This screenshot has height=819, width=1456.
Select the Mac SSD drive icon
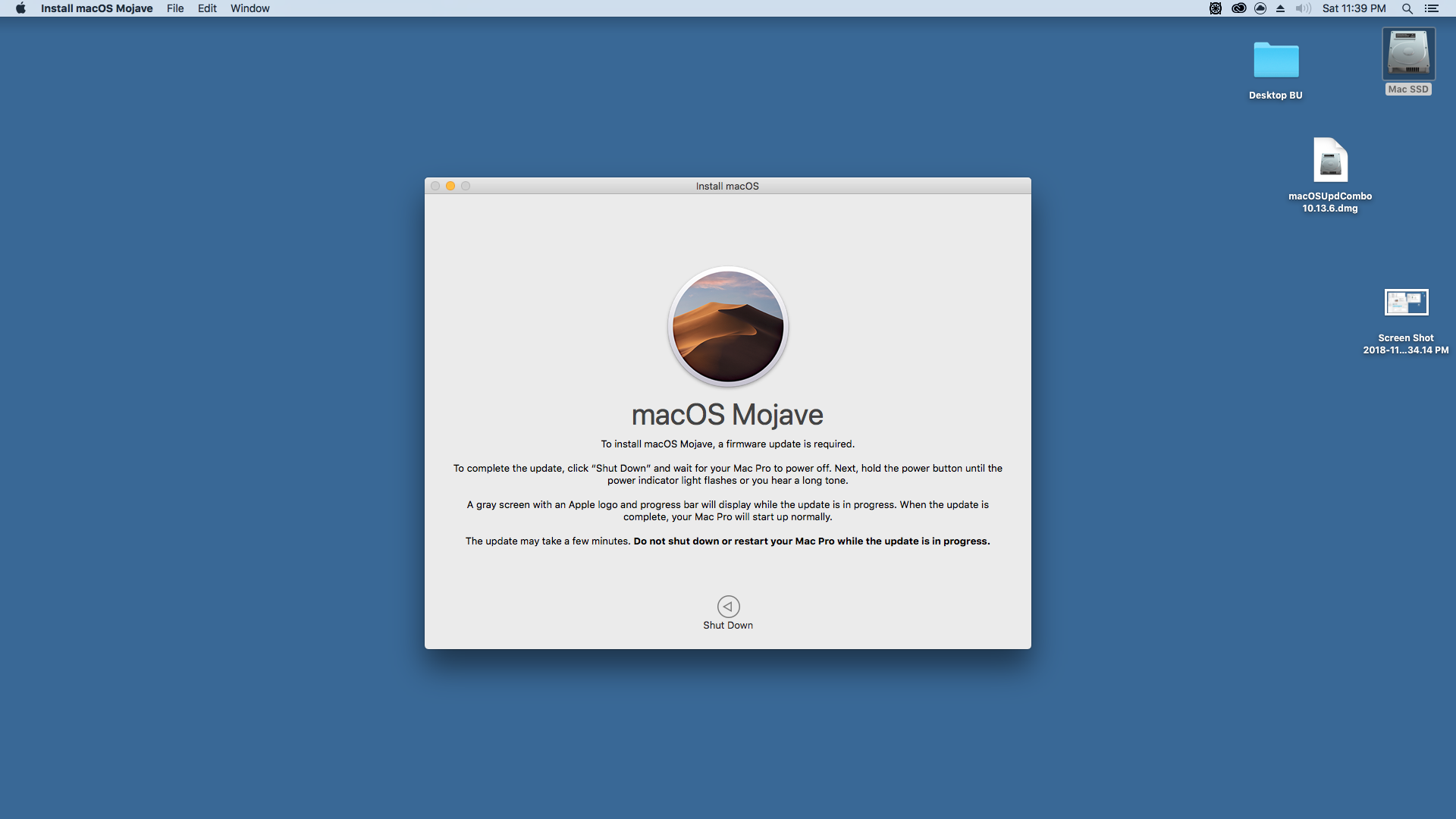1408,55
